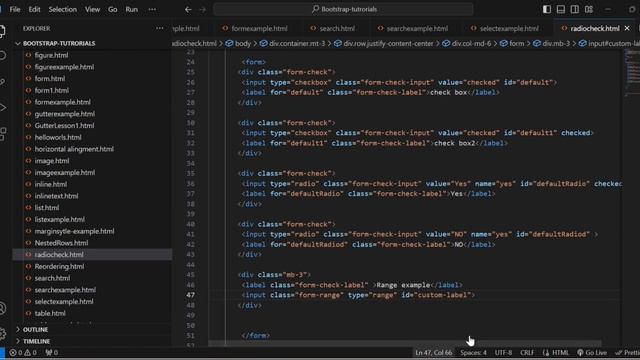Open the View menu
Viewport: 640px width, 360px height.
click(x=92, y=9)
